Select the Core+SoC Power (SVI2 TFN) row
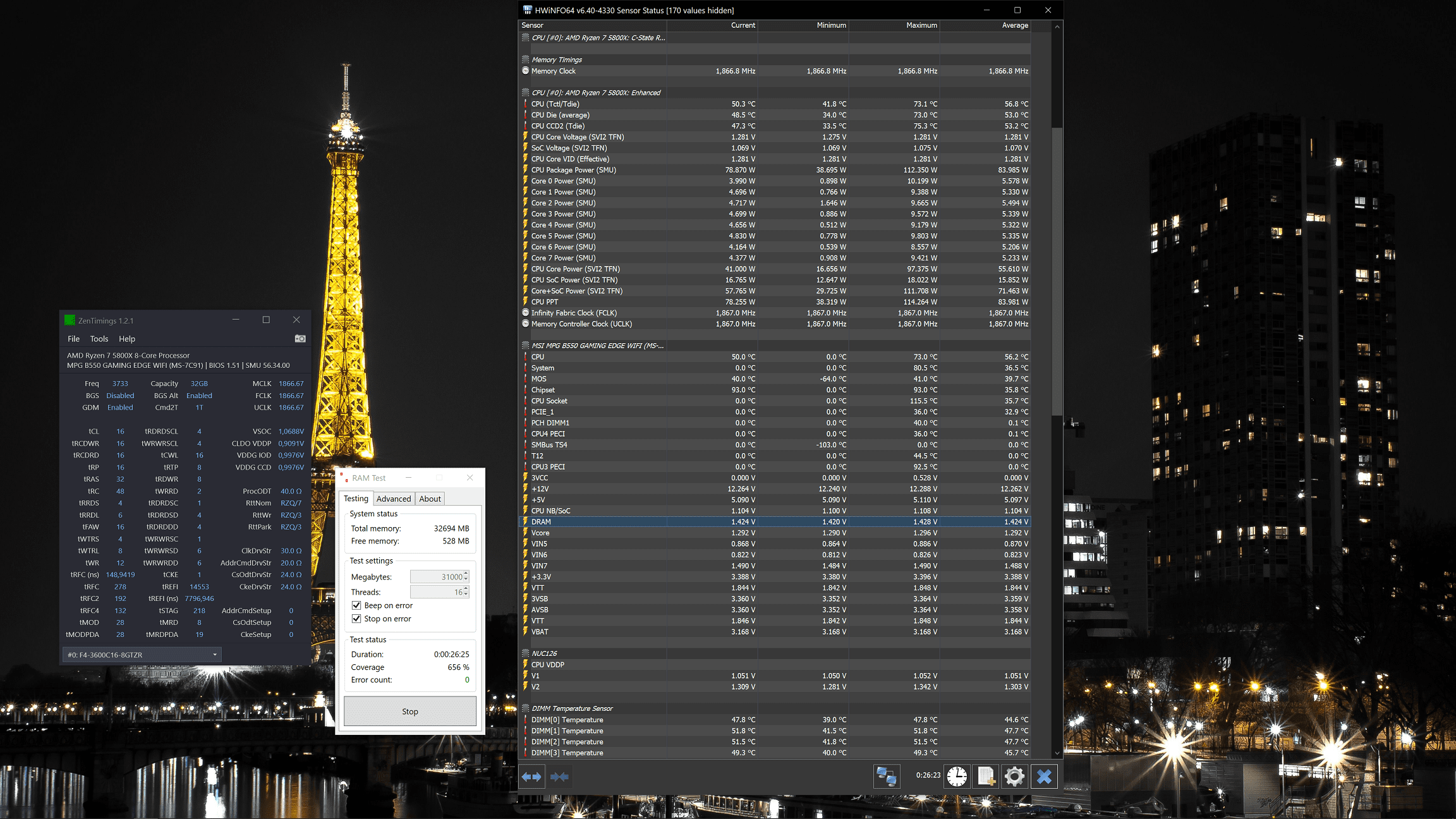The height and width of the screenshot is (819, 1456). pos(775,291)
